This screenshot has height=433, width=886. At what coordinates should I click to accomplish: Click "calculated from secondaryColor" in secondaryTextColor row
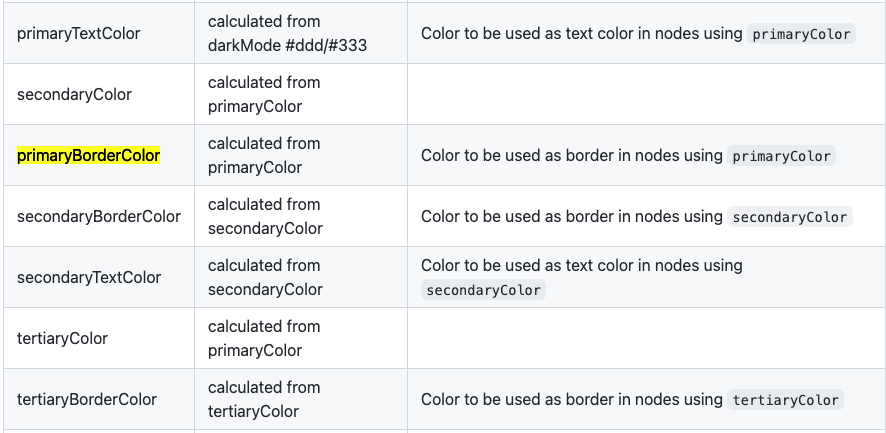click(x=265, y=277)
